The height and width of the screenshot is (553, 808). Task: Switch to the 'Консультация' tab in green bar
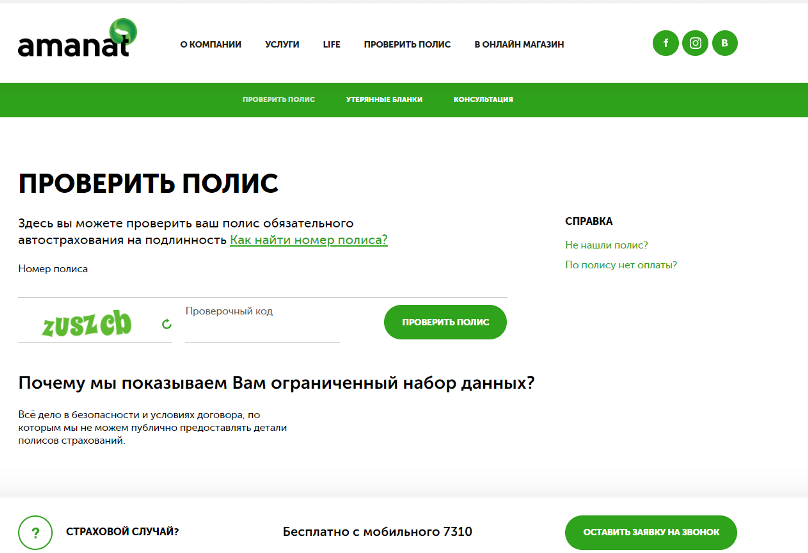[x=483, y=100]
